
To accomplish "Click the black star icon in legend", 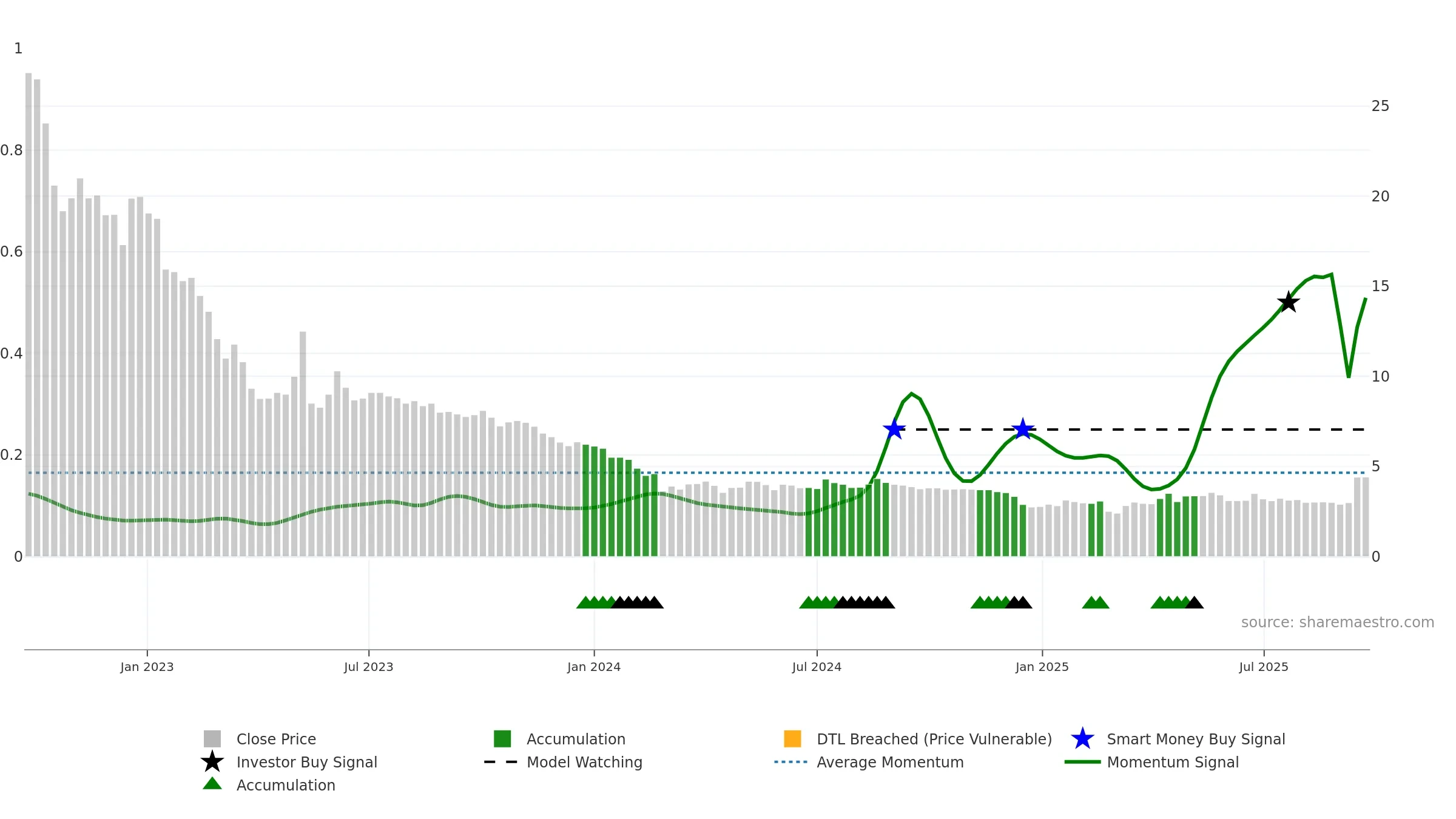I will (x=212, y=762).
